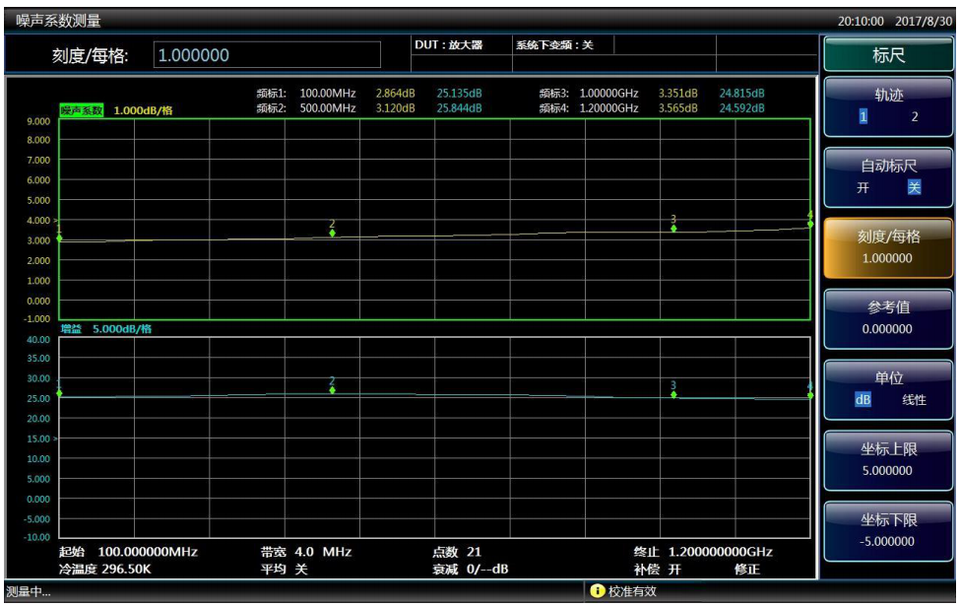Viewport: 960px width, 607px height.
Task: Click the 刻度/每格 value input field
Action: 267,55
